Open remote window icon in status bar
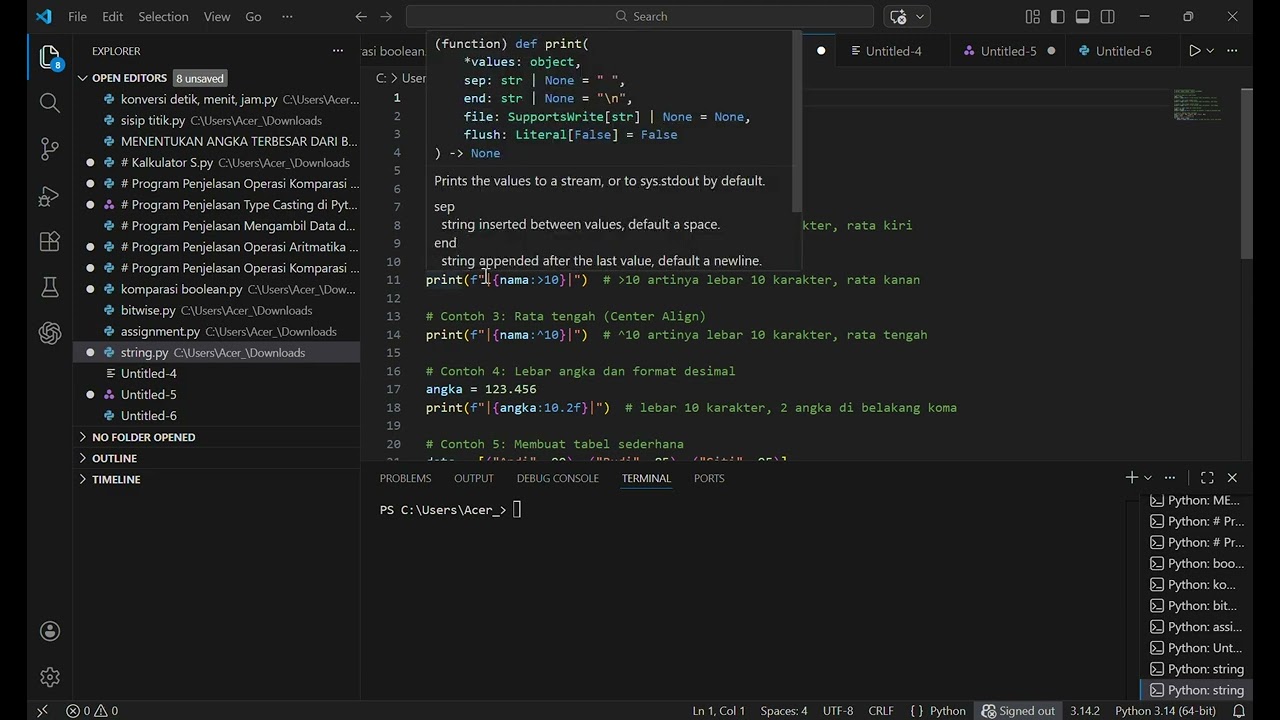1280x720 pixels. (x=42, y=711)
